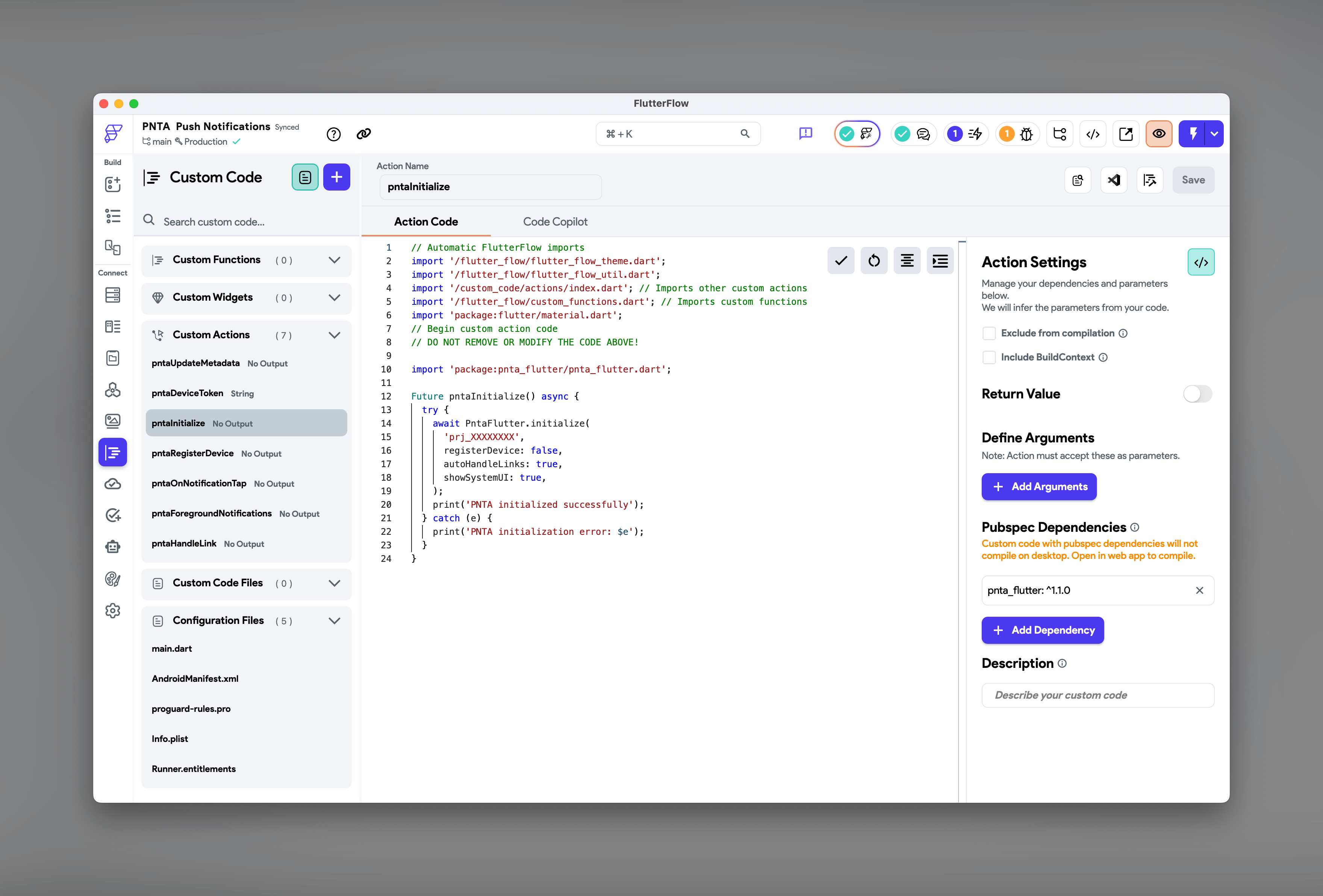Remove the pnta_flutter dependency with X
The width and height of the screenshot is (1323, 896).
pyautogui.click(x=1199, y=591)
